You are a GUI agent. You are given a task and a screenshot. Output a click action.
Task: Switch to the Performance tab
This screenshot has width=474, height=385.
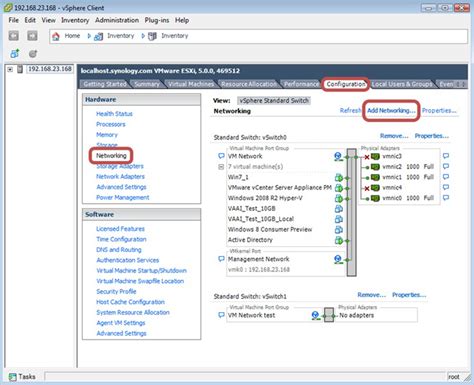(301, 84)
